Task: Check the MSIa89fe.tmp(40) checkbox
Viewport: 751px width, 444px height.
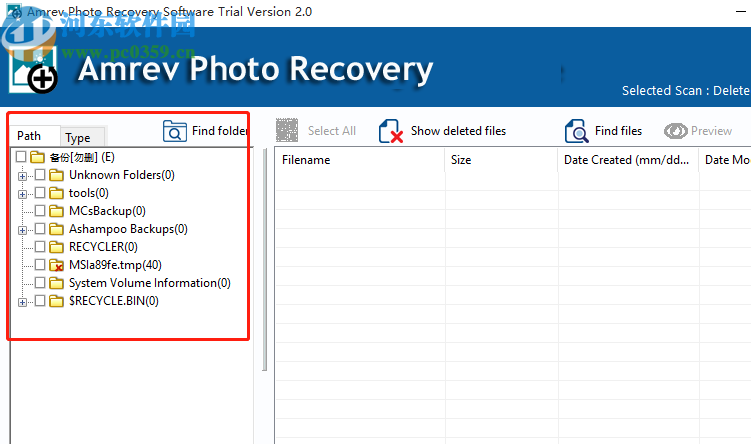Action: pyautogui.click(x=40, y=264)
